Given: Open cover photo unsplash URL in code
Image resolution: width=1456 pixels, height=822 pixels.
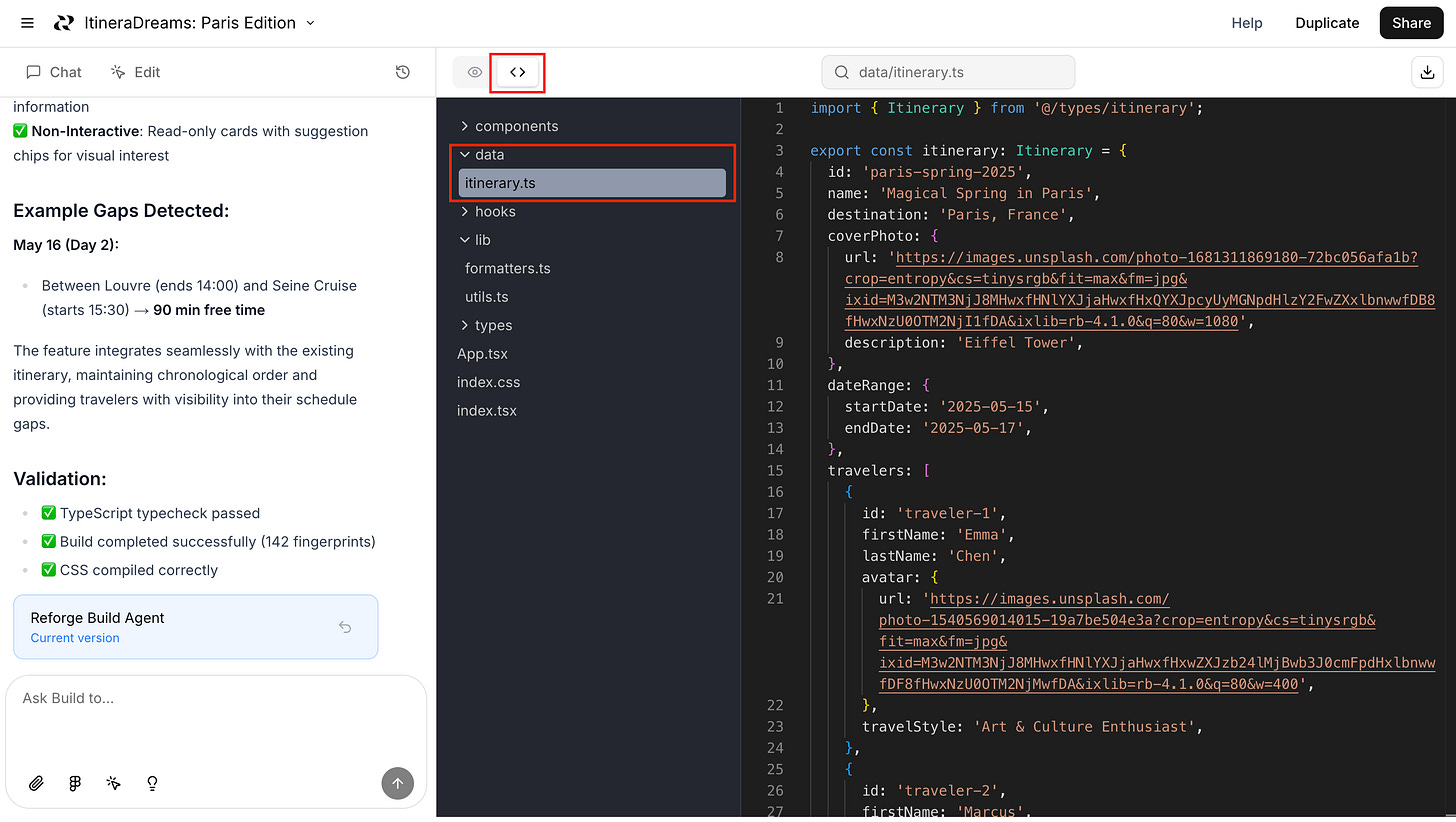Looking at the screenshot, I should [x=1140, y=290].
